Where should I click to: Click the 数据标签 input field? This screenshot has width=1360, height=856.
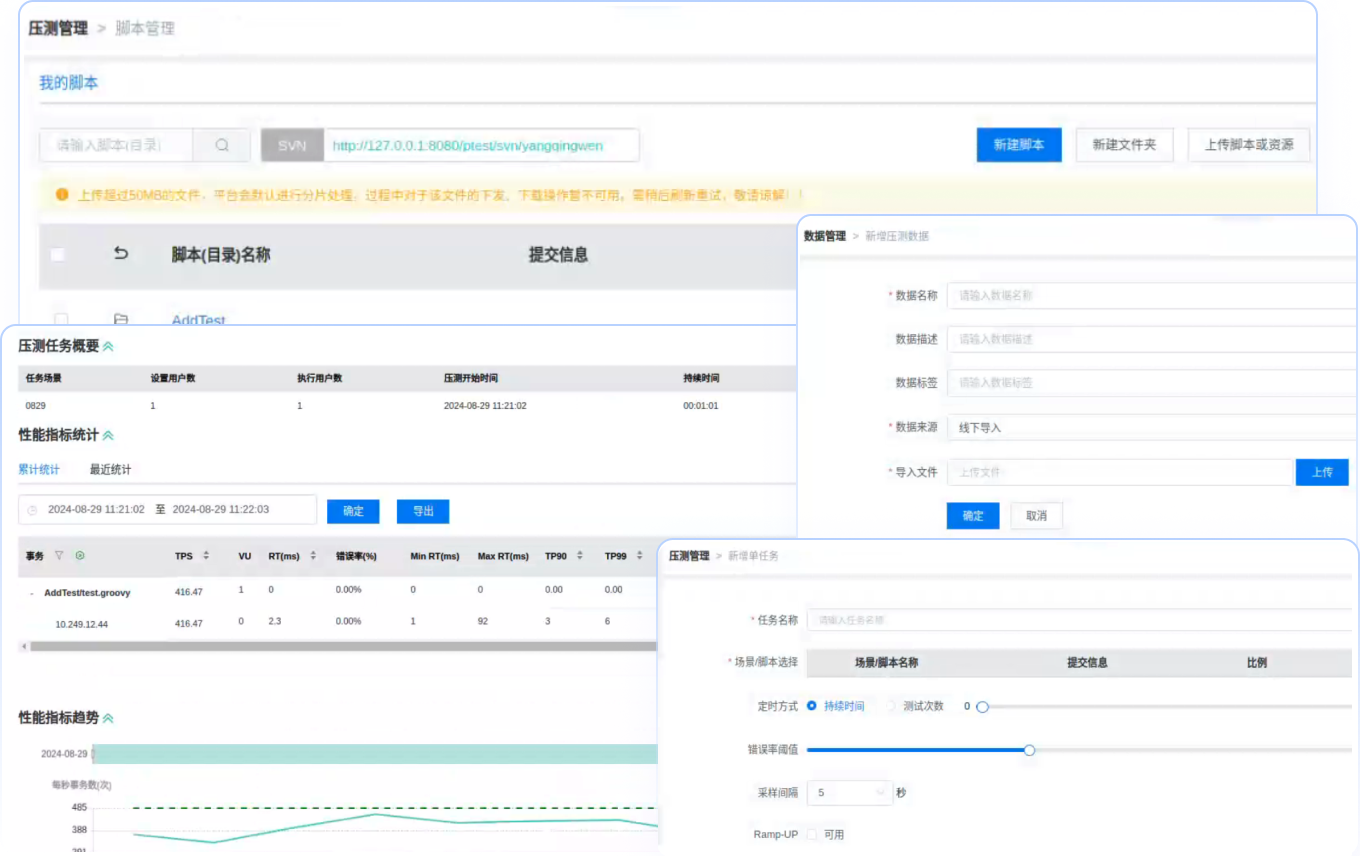pos(1151,382)
